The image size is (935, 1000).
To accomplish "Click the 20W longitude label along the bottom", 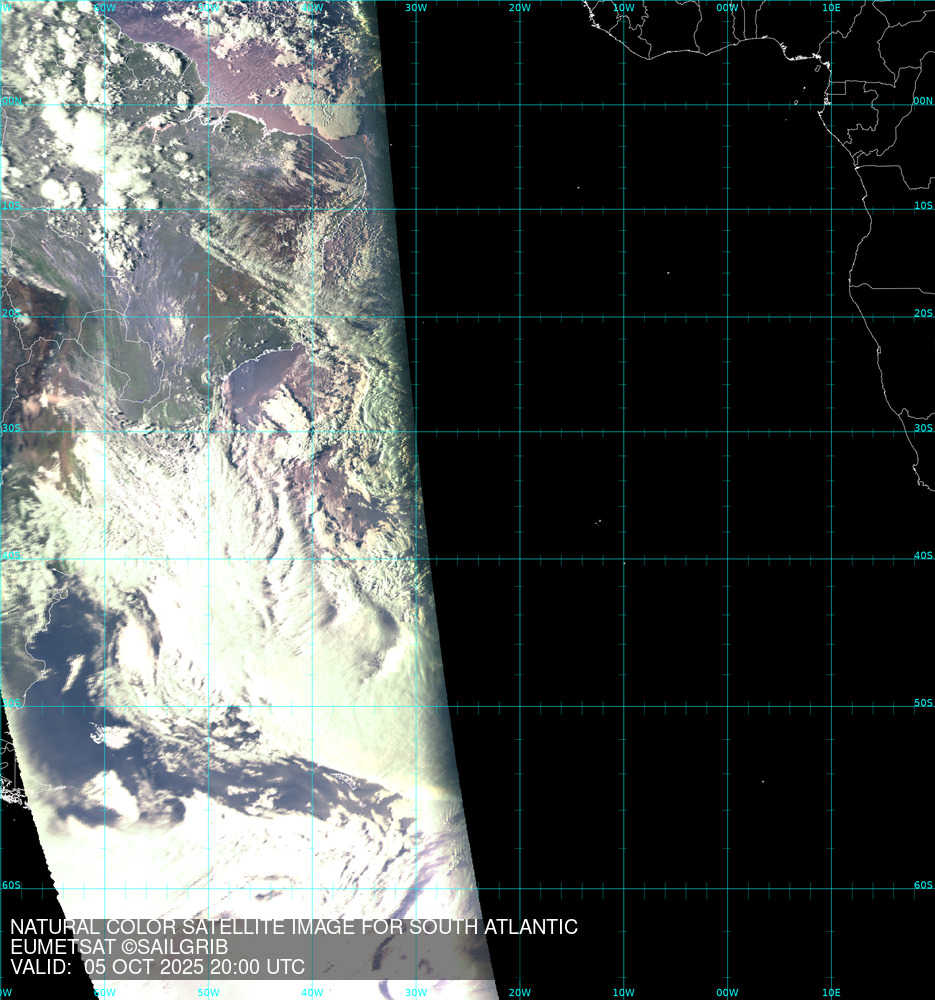I will tap(519, 992).
